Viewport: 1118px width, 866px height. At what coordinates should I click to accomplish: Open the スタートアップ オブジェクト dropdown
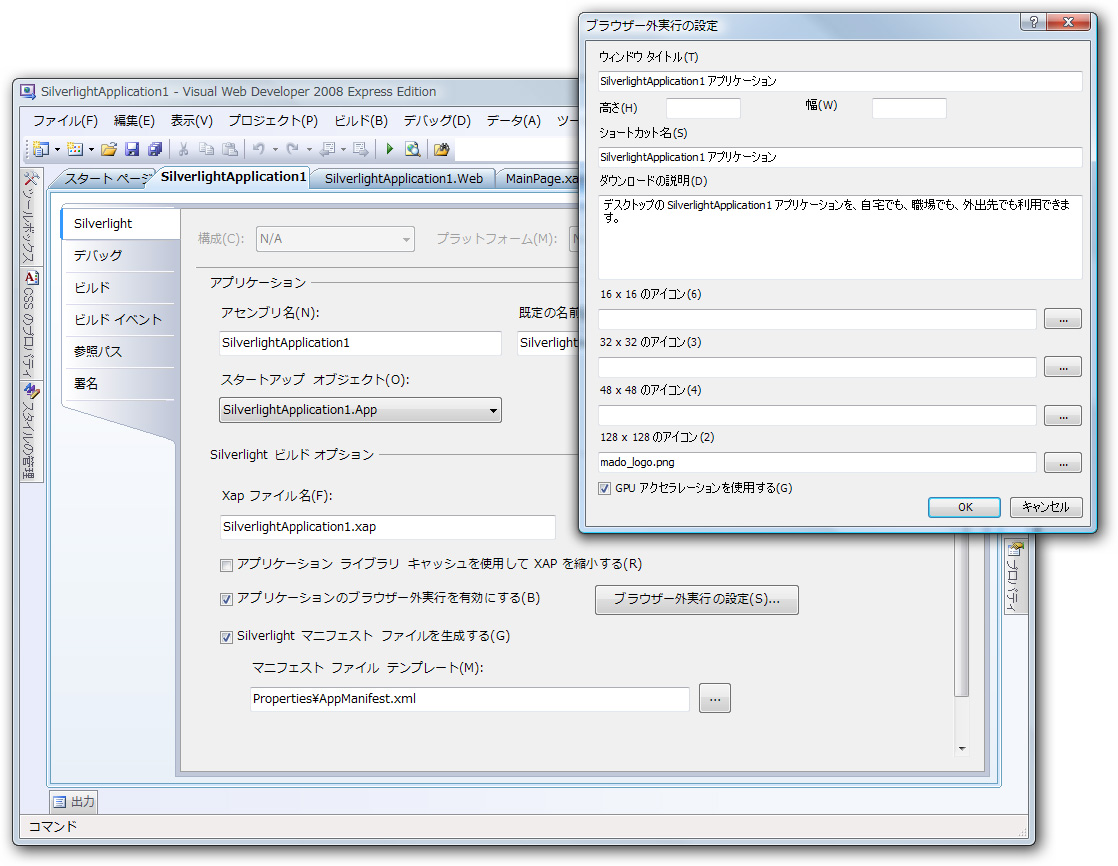492,410
